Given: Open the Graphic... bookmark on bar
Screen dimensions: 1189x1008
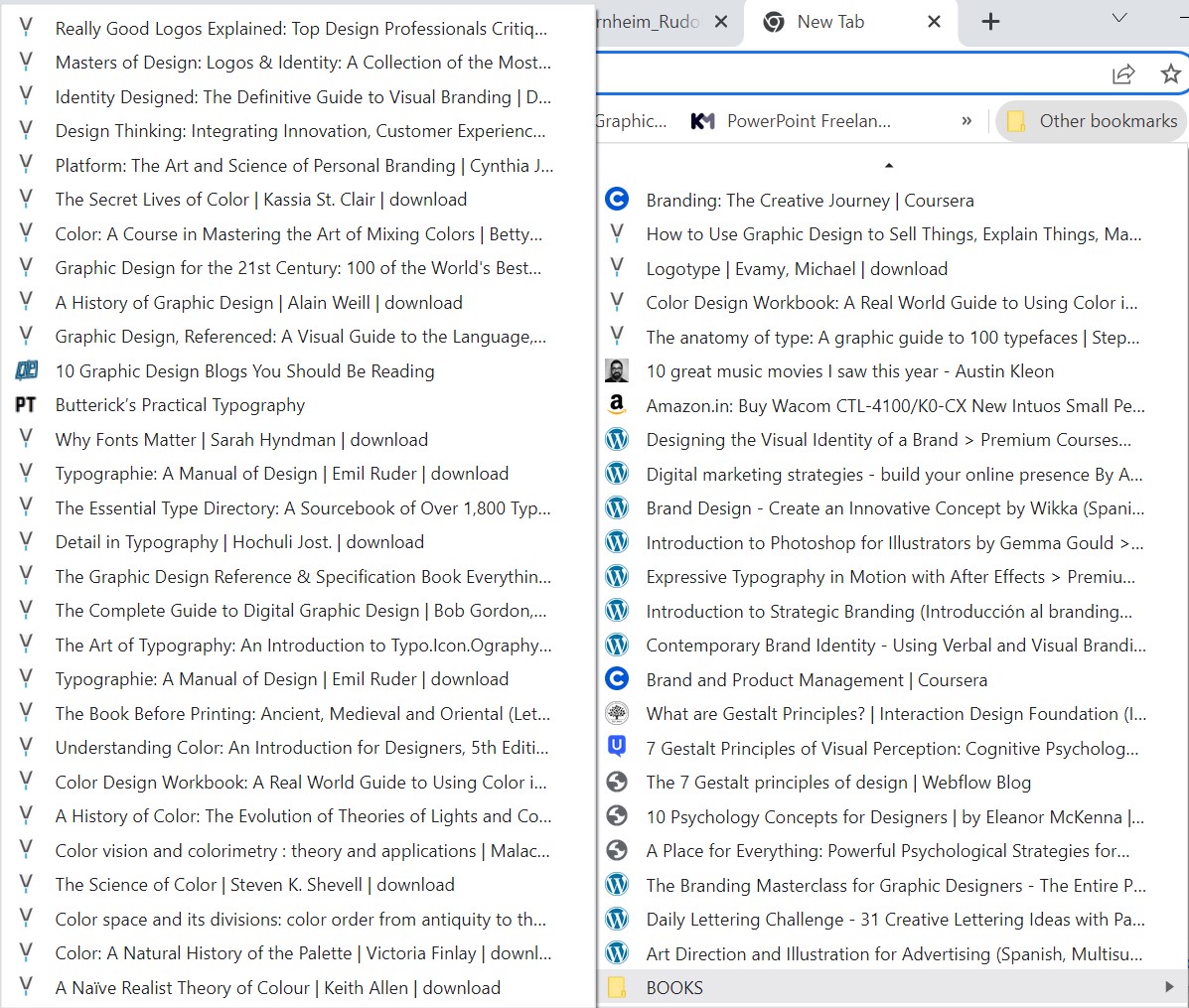Looking at the screenshot, I should click(x=631, y=120).
